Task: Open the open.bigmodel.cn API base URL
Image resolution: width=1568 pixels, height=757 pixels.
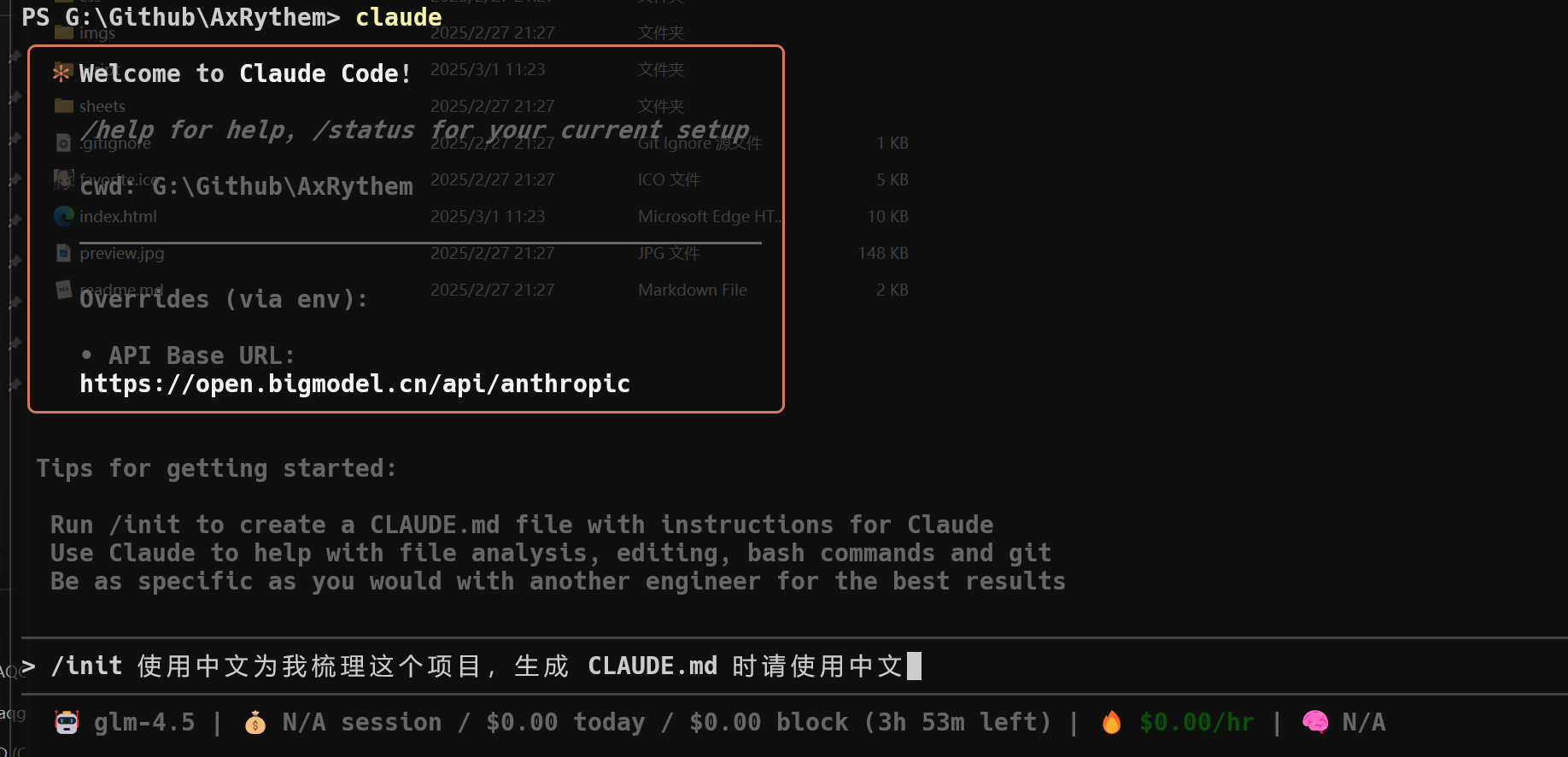Action: coord(354,384)
